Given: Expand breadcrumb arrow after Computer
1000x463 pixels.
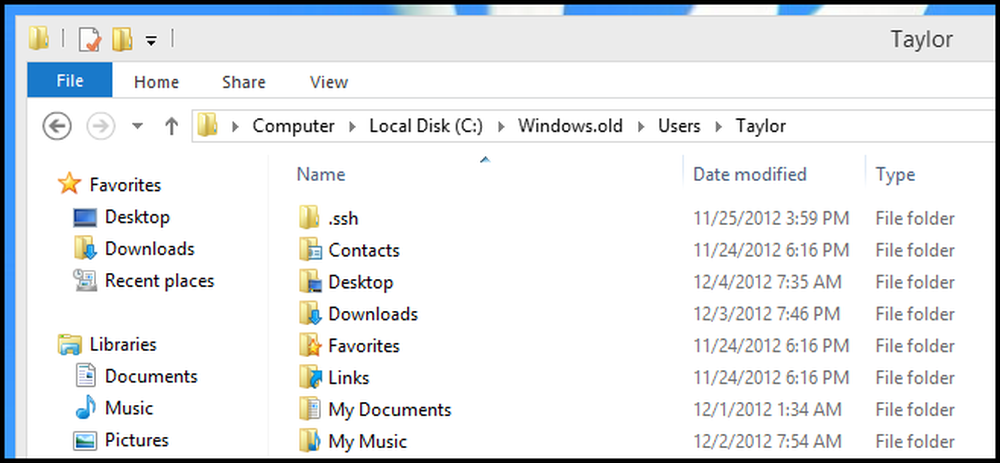Looking at the screenshot, I should point(352,126).
